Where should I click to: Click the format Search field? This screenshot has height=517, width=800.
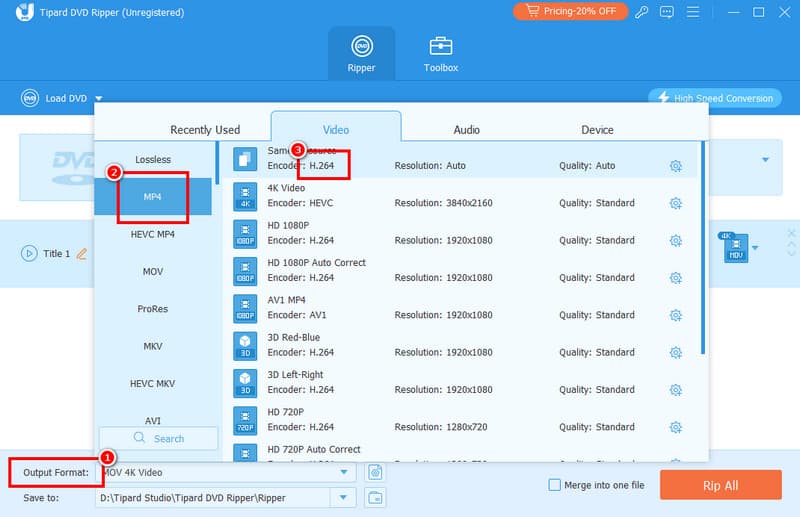pyautogui.click(x=159, y=438)
